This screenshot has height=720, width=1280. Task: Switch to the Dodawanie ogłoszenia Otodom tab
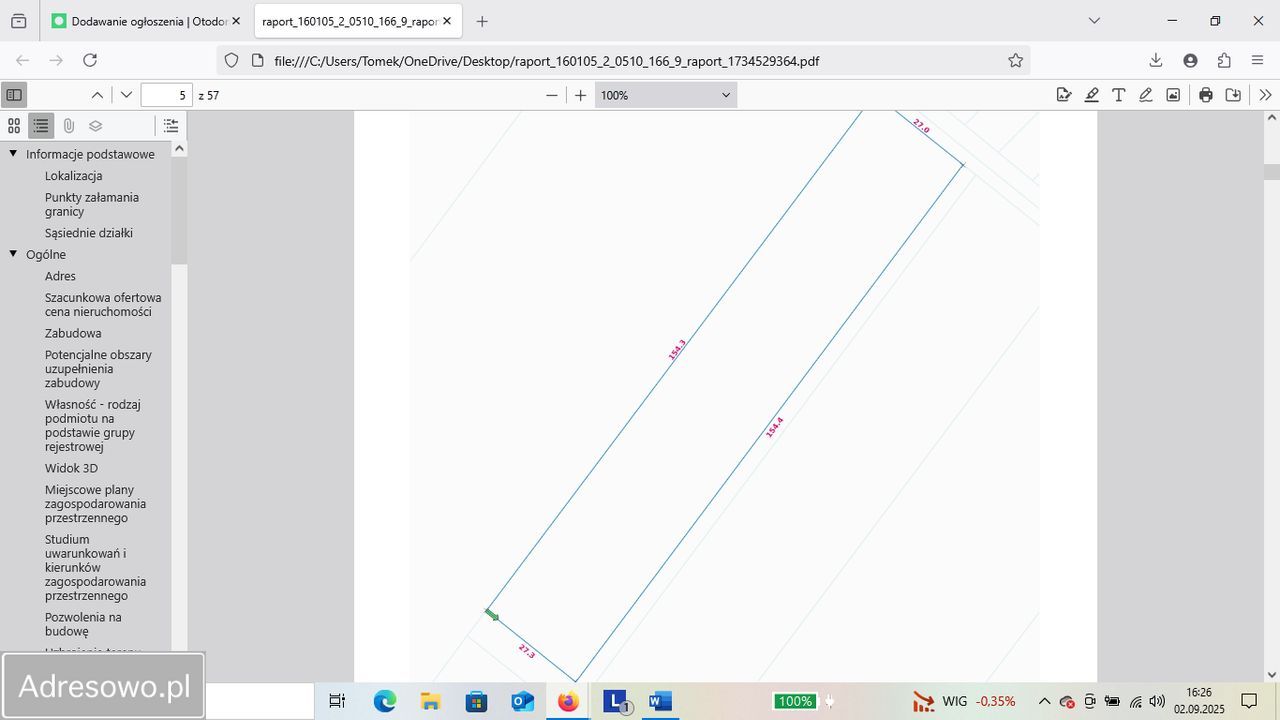146,21
